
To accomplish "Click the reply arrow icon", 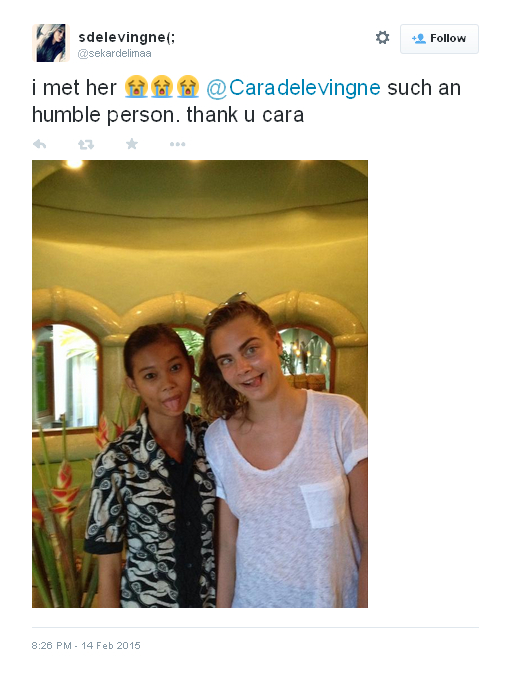I will (x=39, y=144).
